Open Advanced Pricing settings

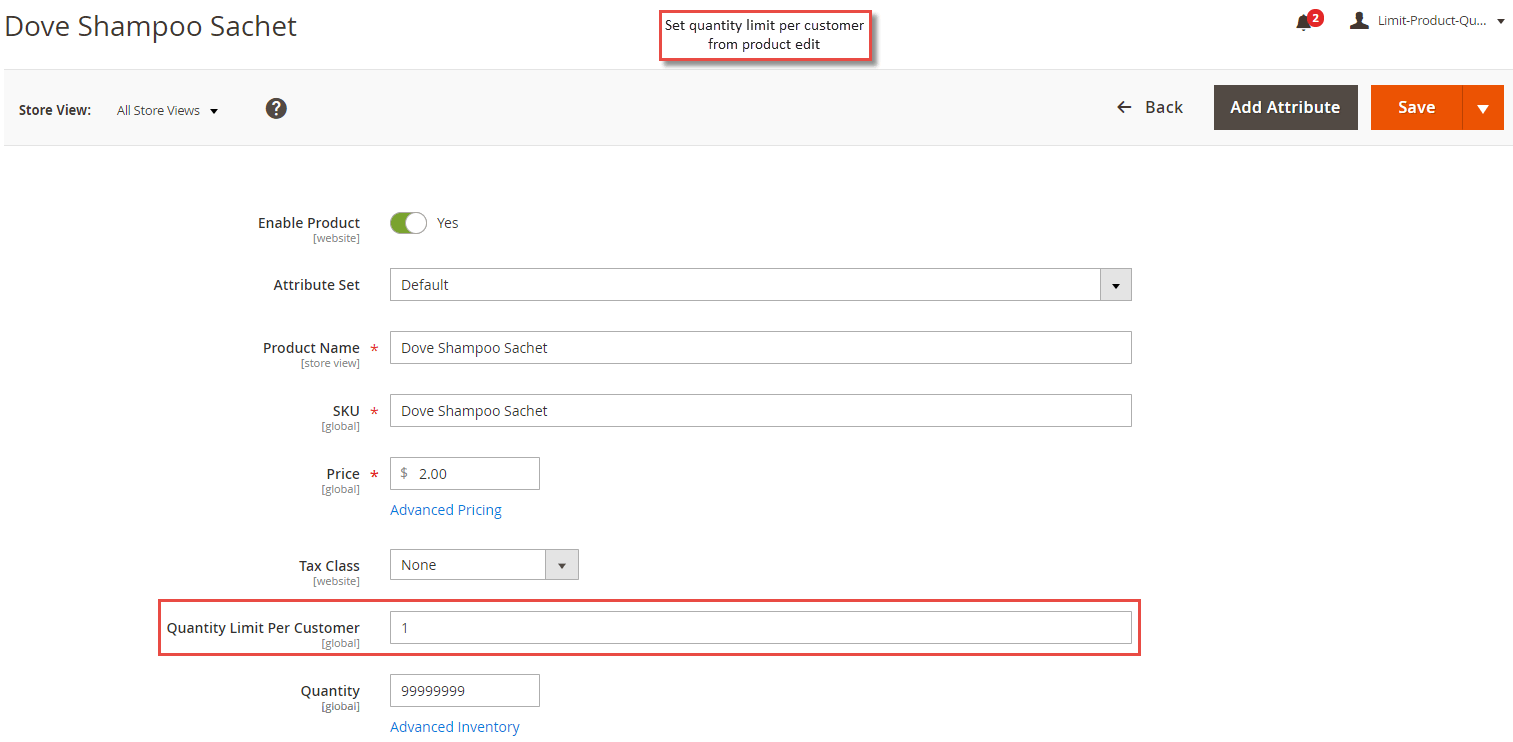click(445, 509)
